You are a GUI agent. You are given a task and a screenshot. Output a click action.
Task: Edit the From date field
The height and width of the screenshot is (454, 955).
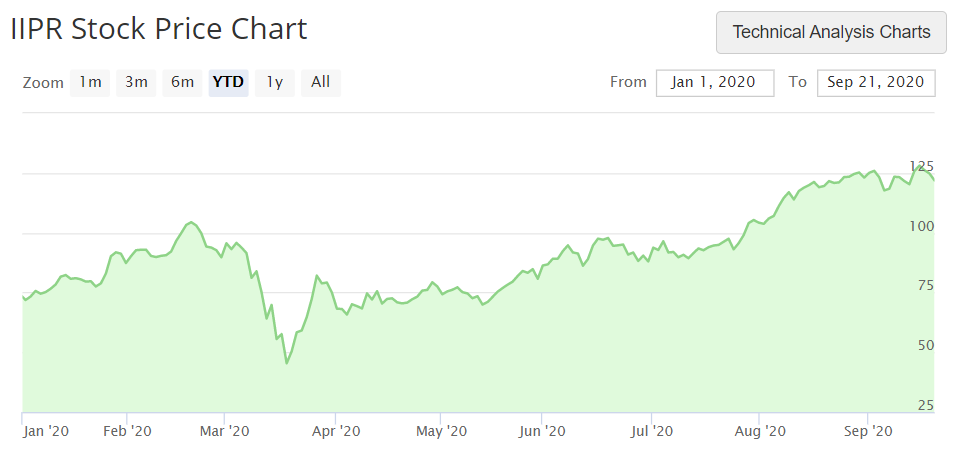click(x=715, y=82)
